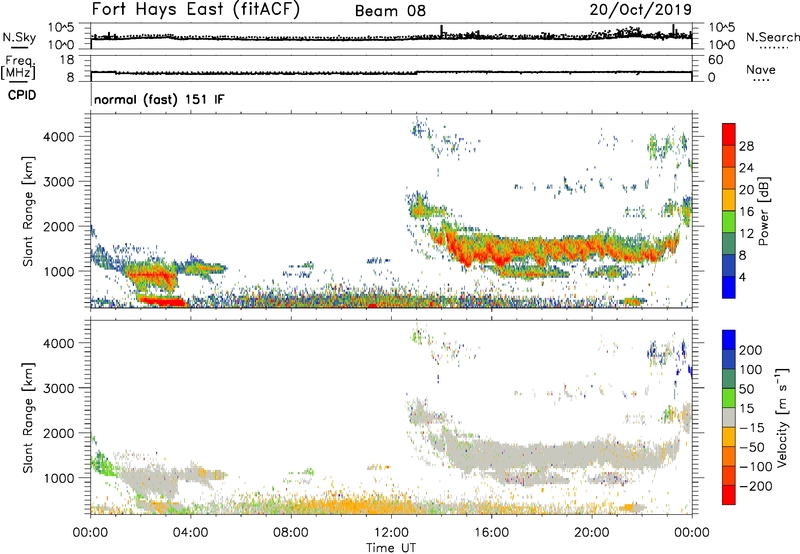
Task: Click the velocity colorbar value 50
Action: [x=746, y=389]
